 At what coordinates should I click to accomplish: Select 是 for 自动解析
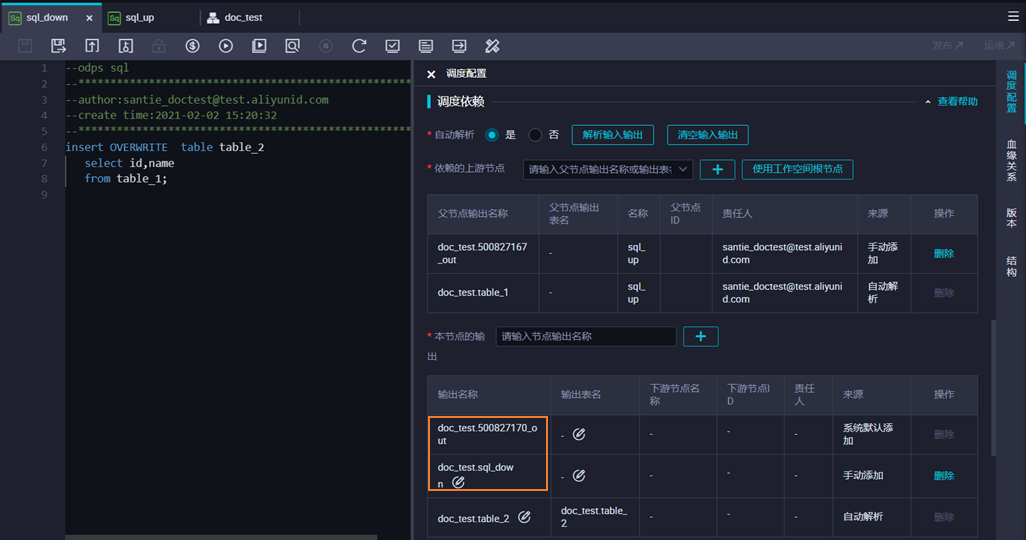[x=491, y=135]
